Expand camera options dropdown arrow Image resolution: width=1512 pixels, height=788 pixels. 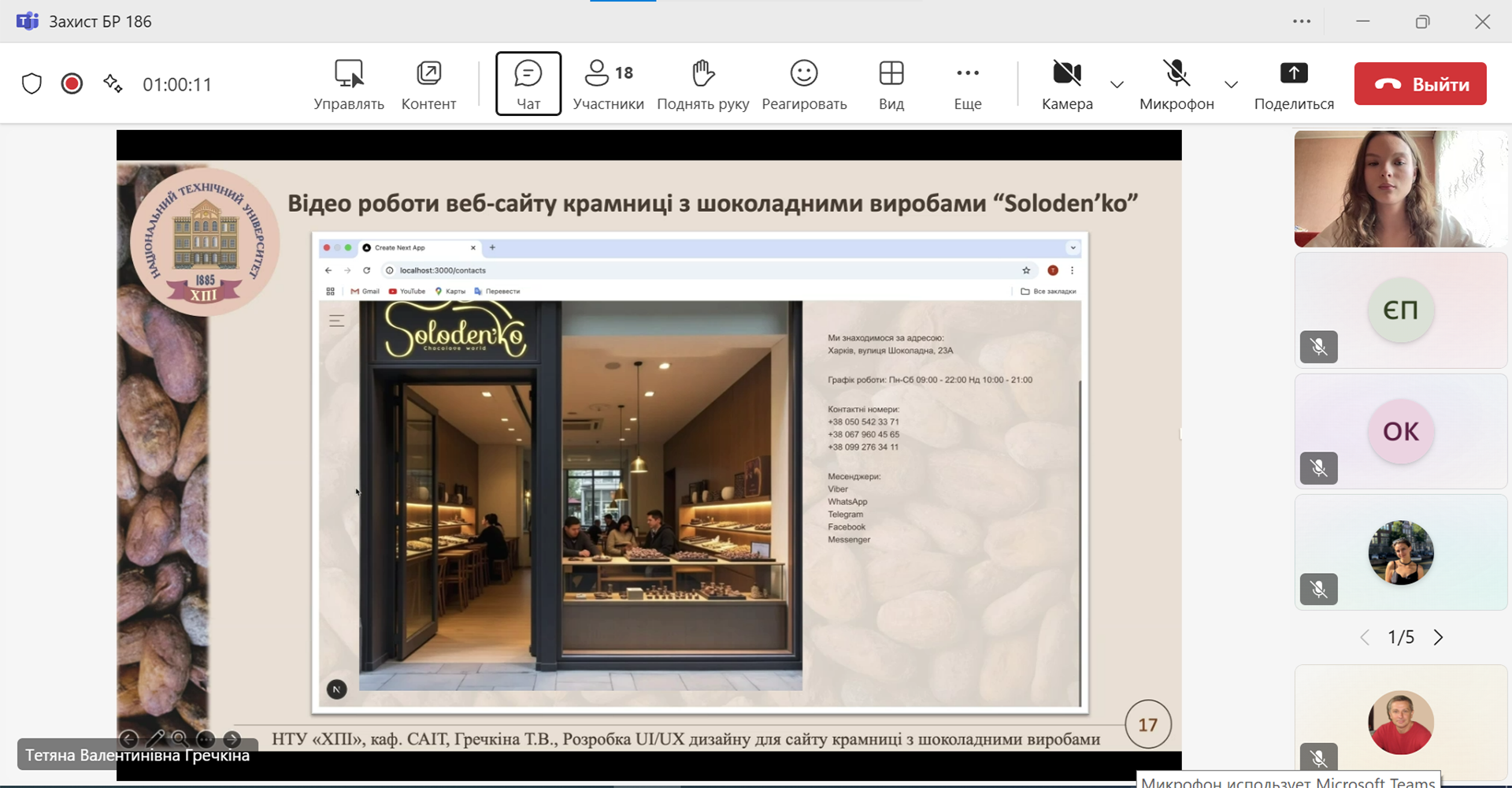pyautogui.click(x=1117, y=84)
